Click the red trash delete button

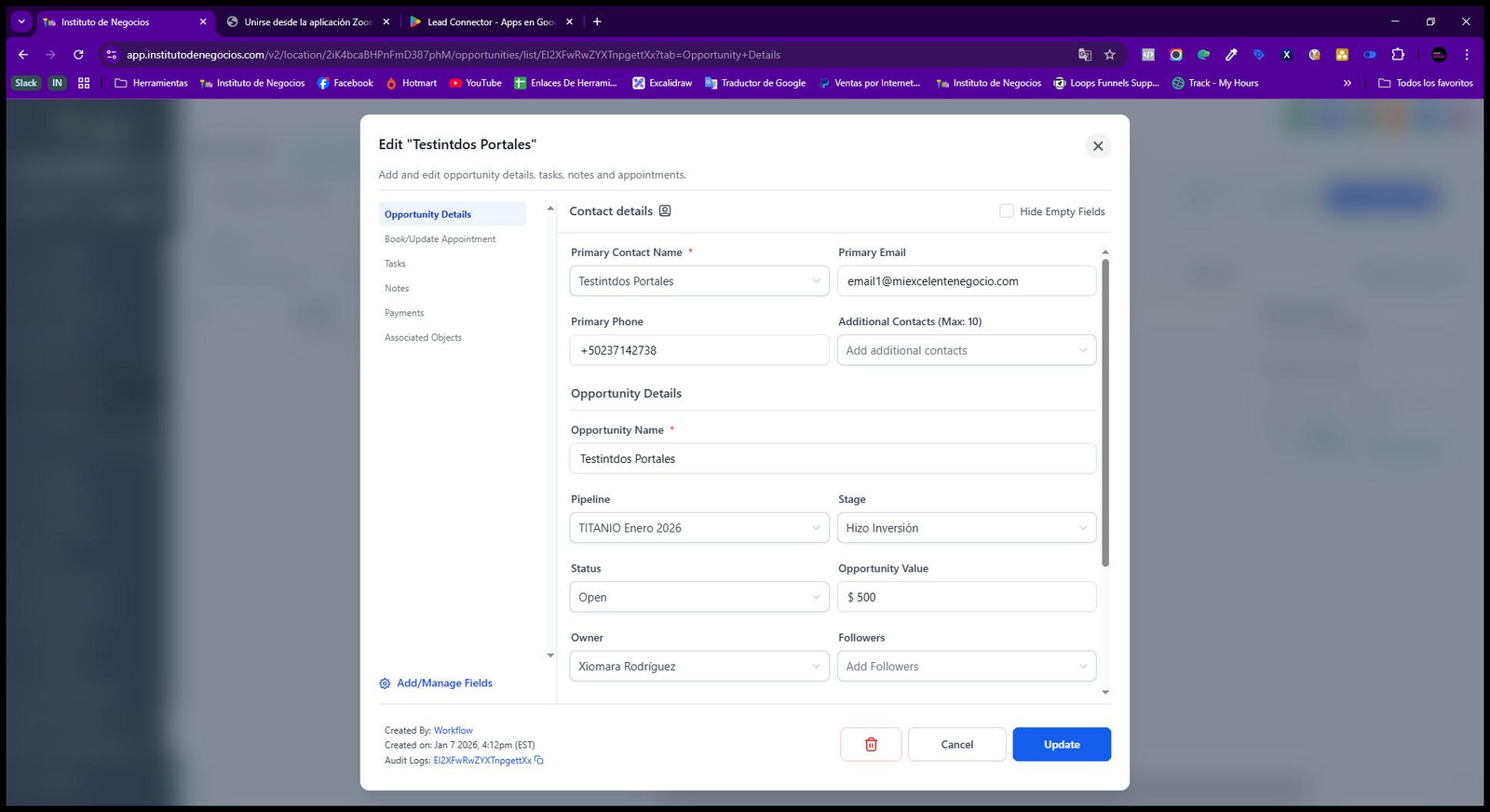871,744
